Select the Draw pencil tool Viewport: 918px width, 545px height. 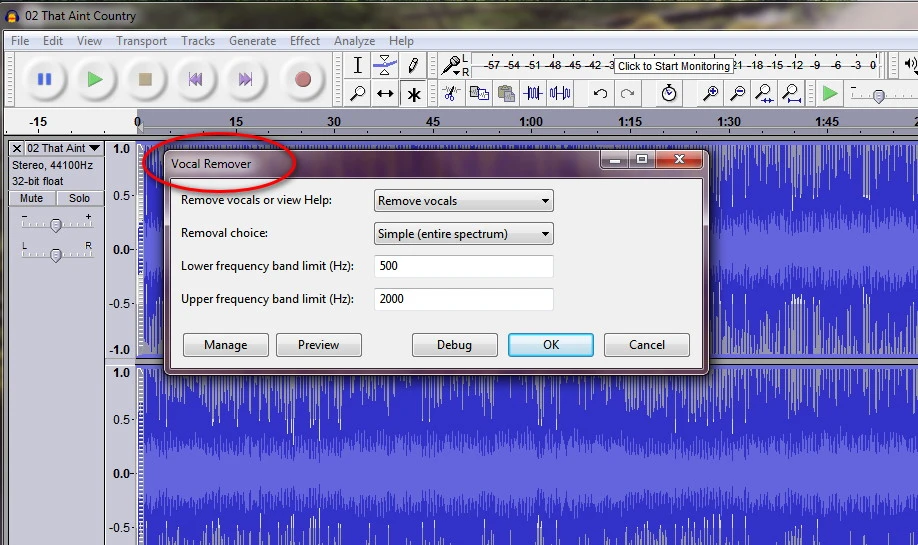[412, 65]
